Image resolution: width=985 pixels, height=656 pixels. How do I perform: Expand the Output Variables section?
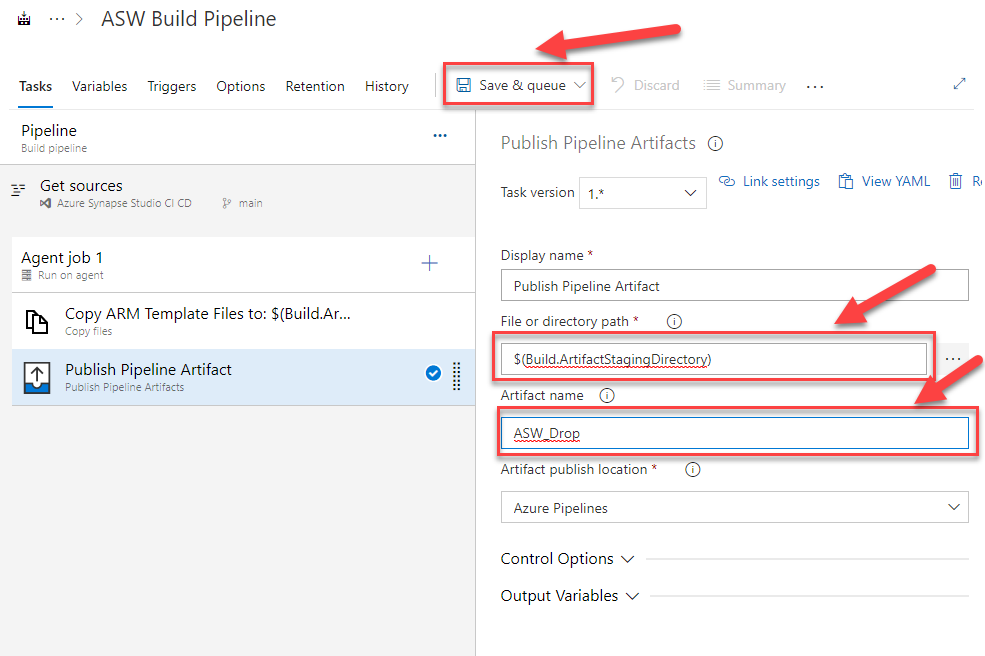tap(570, 596)
